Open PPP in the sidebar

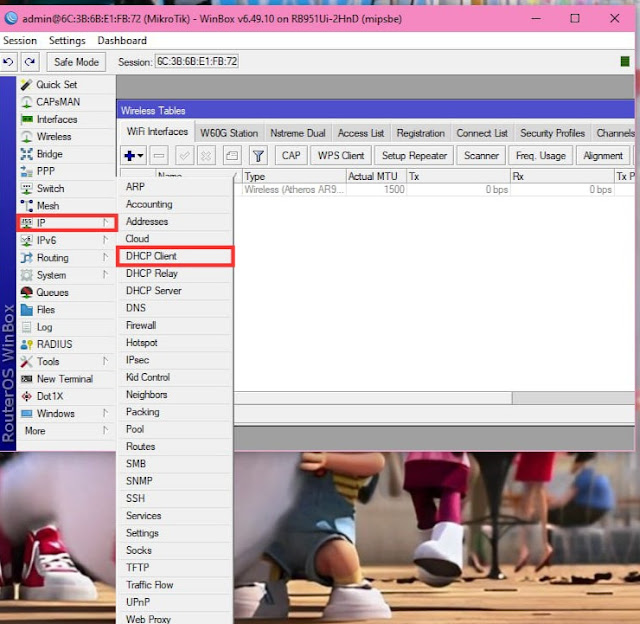click(66, 171)
